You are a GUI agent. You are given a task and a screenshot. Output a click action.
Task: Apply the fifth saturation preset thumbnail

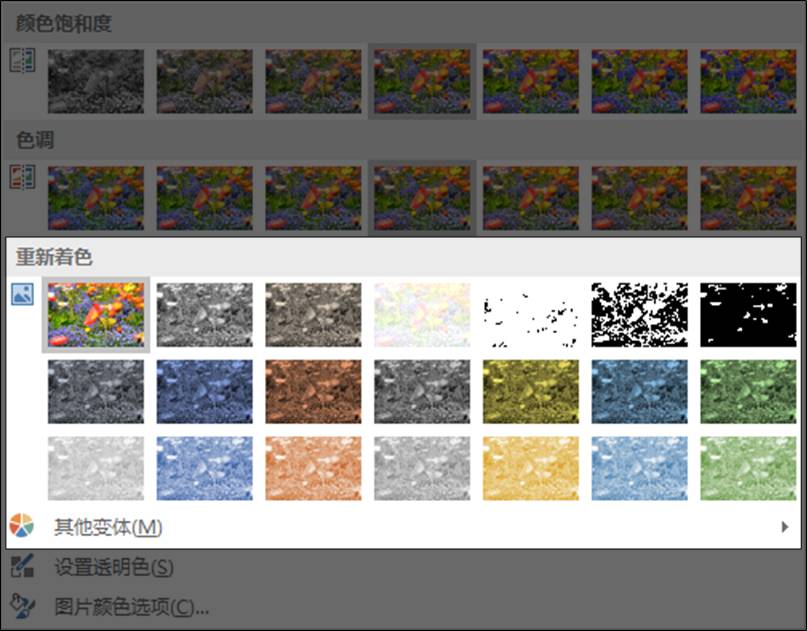coord(531,81)
